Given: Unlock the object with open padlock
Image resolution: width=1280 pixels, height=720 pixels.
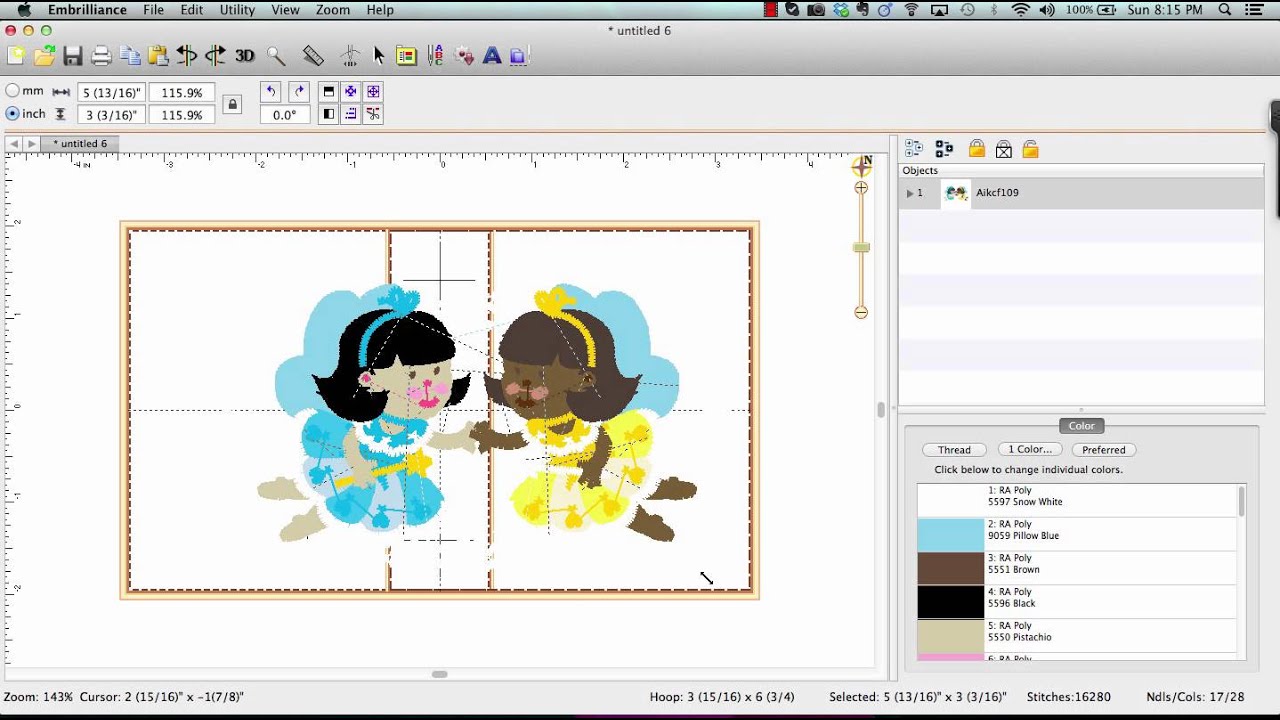Looking at the screenshot, I should coord(1031,149).
